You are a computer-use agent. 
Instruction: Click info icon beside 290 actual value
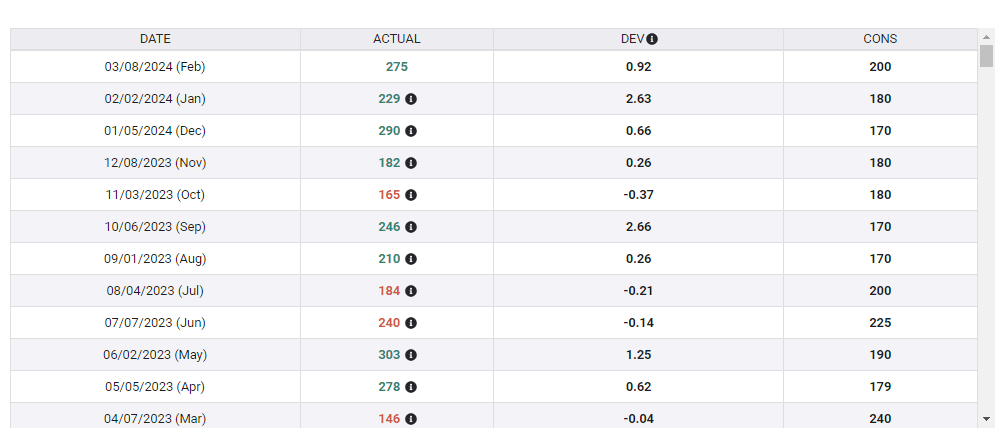[411, 131]
